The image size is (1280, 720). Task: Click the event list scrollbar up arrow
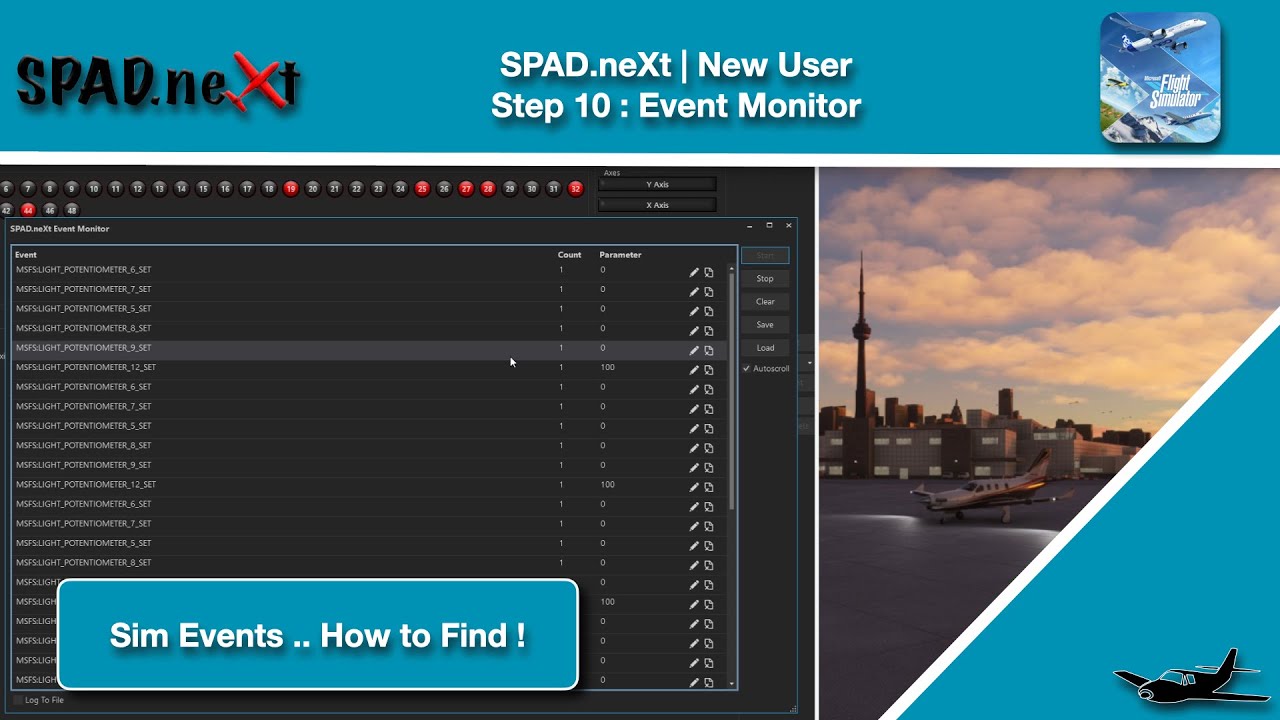coord(732,269)
